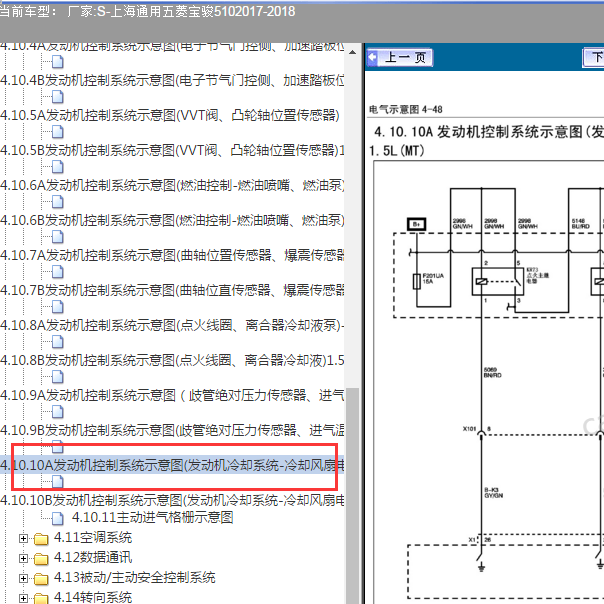
Task: Go to previous page with 上一页 button
Action: tap(399, 58)
